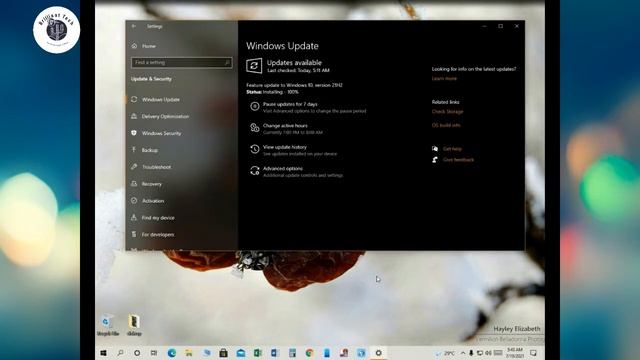Click the Backup arrow icon in sidebar
The height and width of the screenshot is (360, 640).
[x=134, y=150]
